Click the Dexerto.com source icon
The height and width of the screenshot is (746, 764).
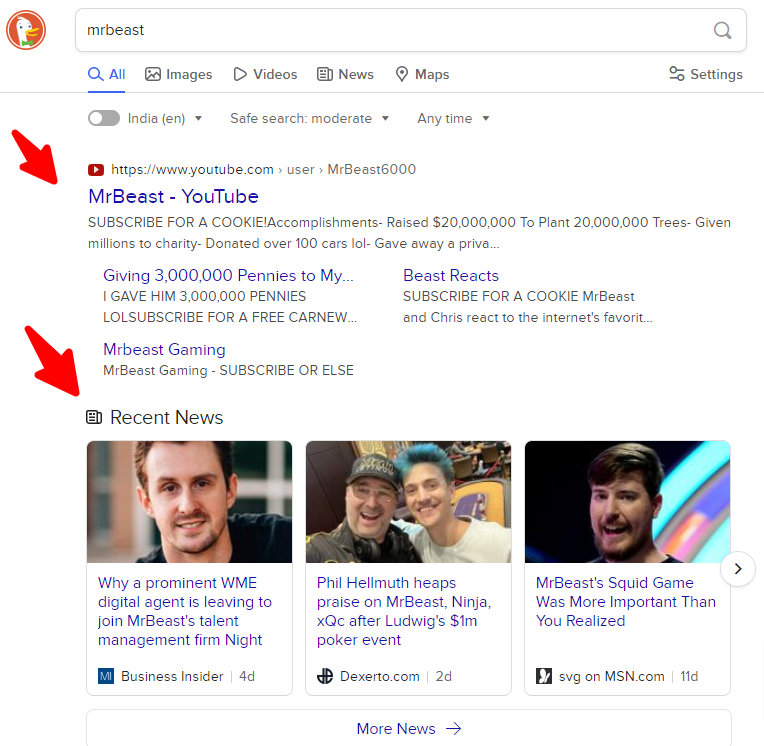(325, 676)
